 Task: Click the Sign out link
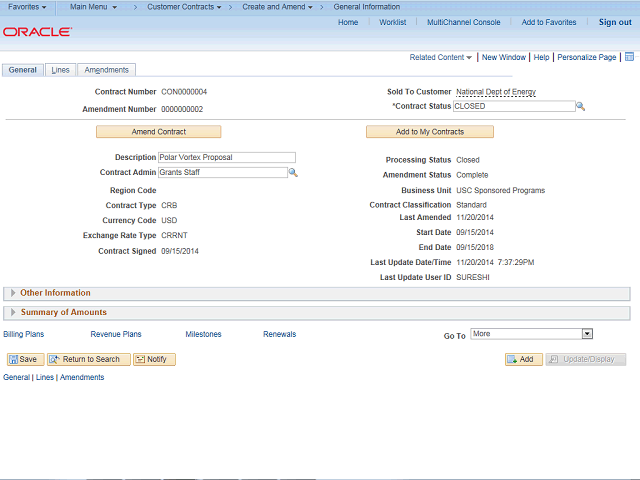pos(615,22)
